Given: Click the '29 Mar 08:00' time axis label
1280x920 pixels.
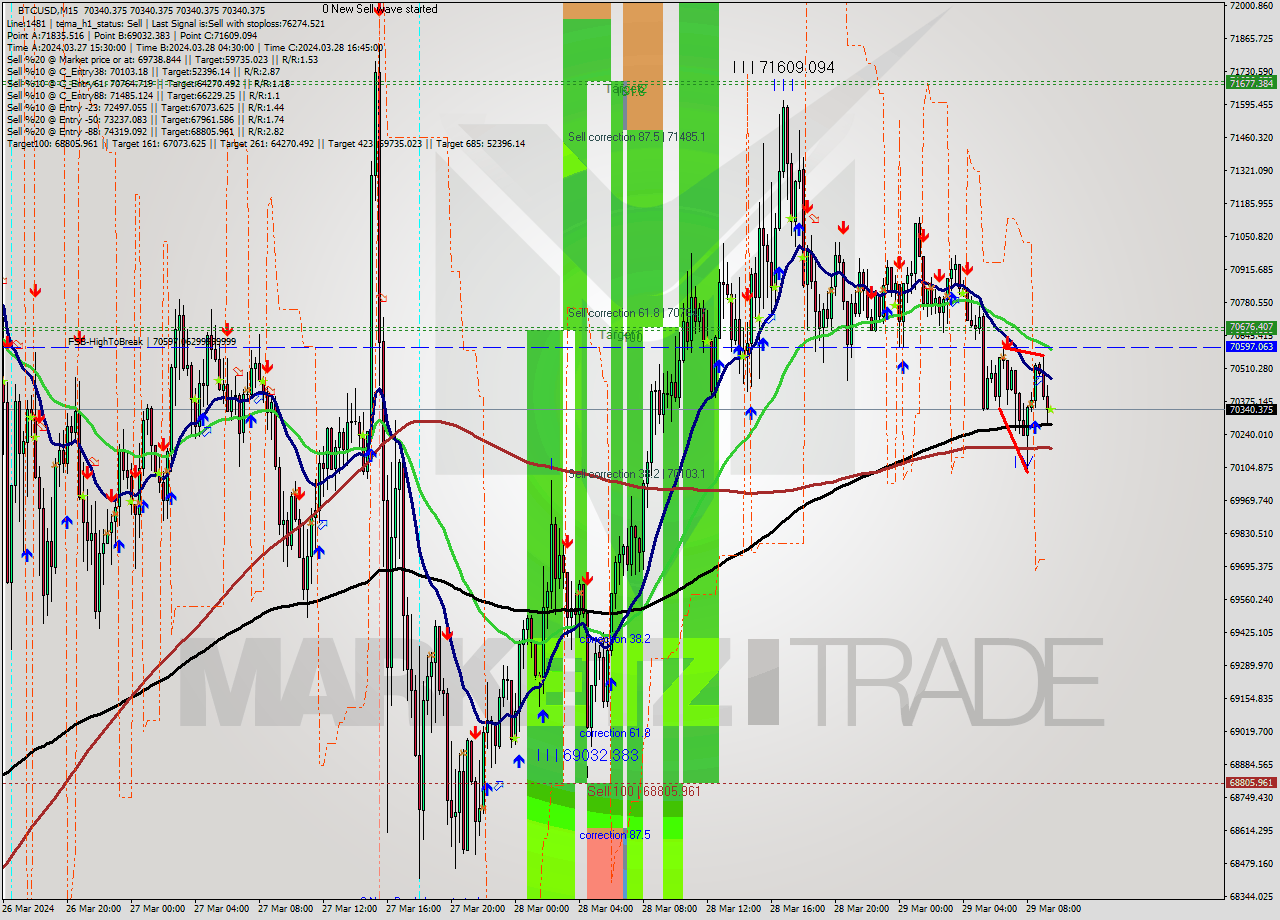Looking at the screenshot, I should coord(1055,909).
